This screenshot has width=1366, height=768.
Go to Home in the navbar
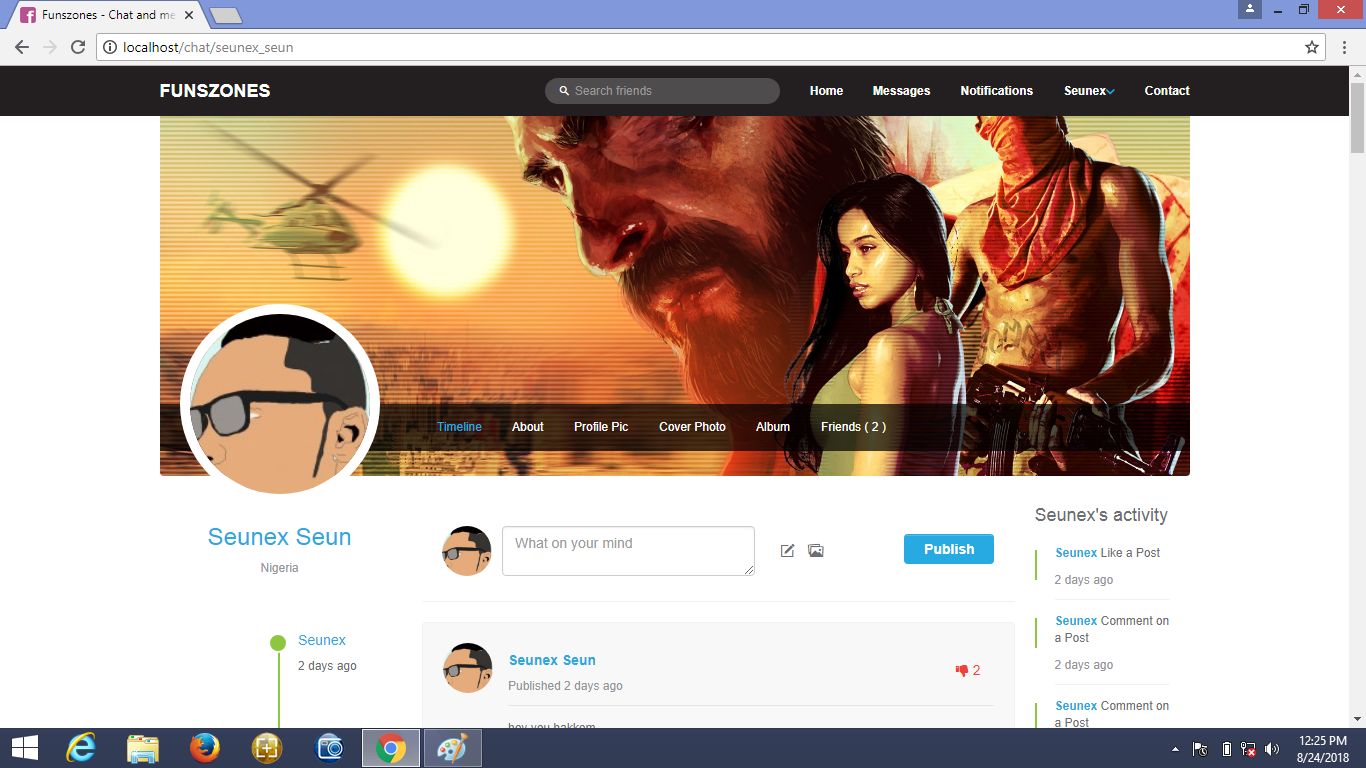(x=826, y=91)
